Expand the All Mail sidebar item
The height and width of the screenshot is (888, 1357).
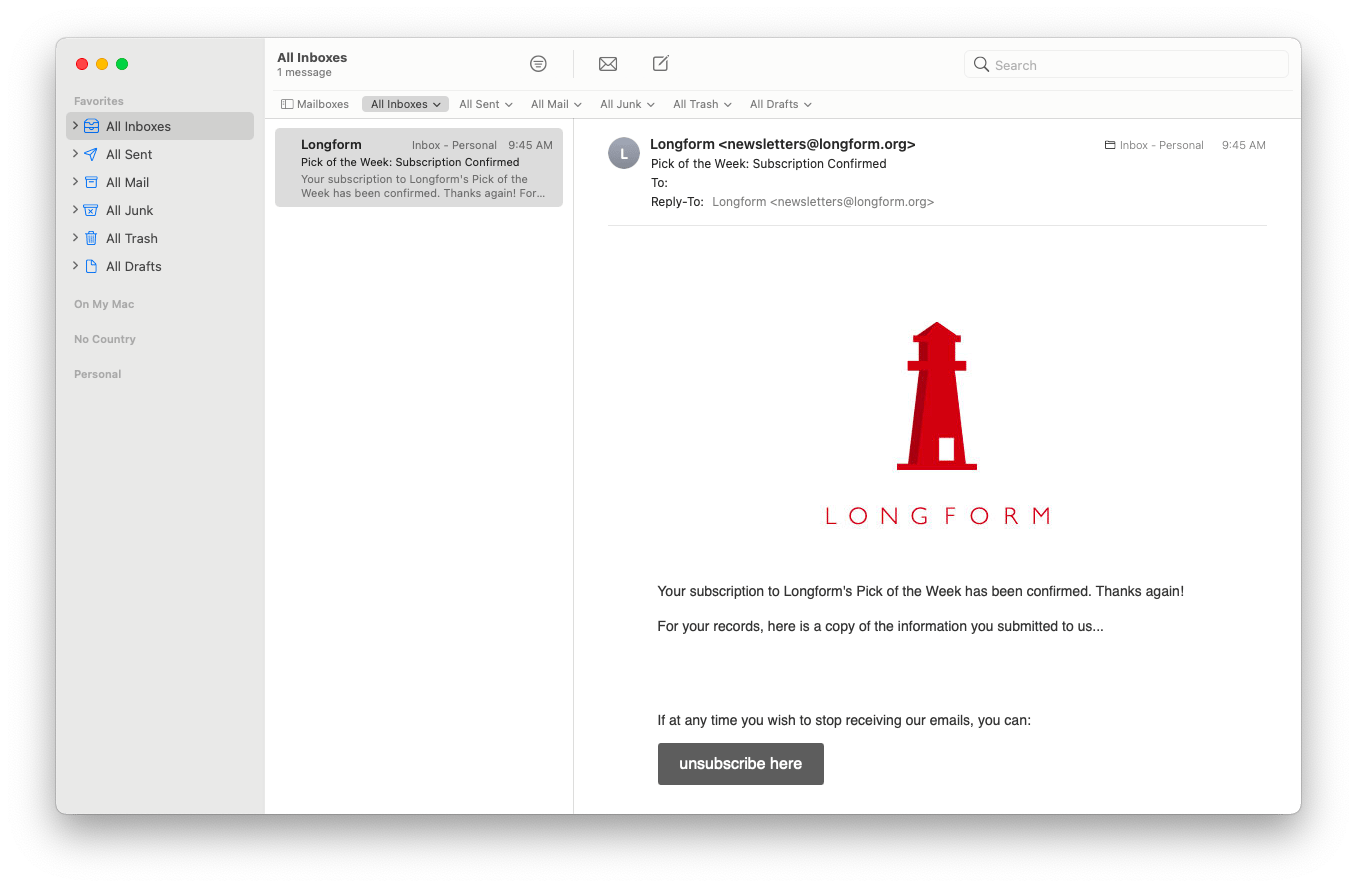tap(75, 182)
